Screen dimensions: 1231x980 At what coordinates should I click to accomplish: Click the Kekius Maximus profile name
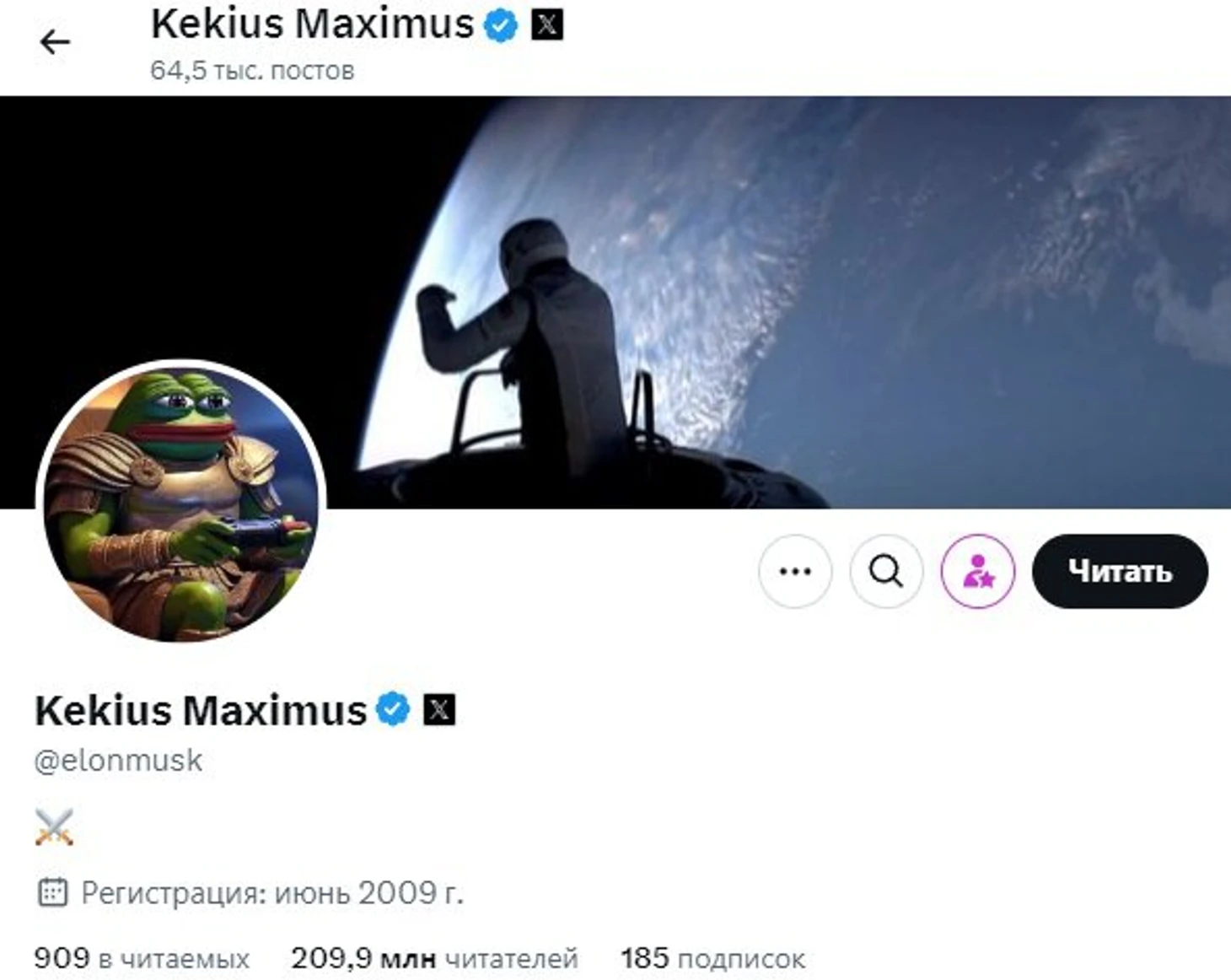pyautogui.click(x=201, y=710)
